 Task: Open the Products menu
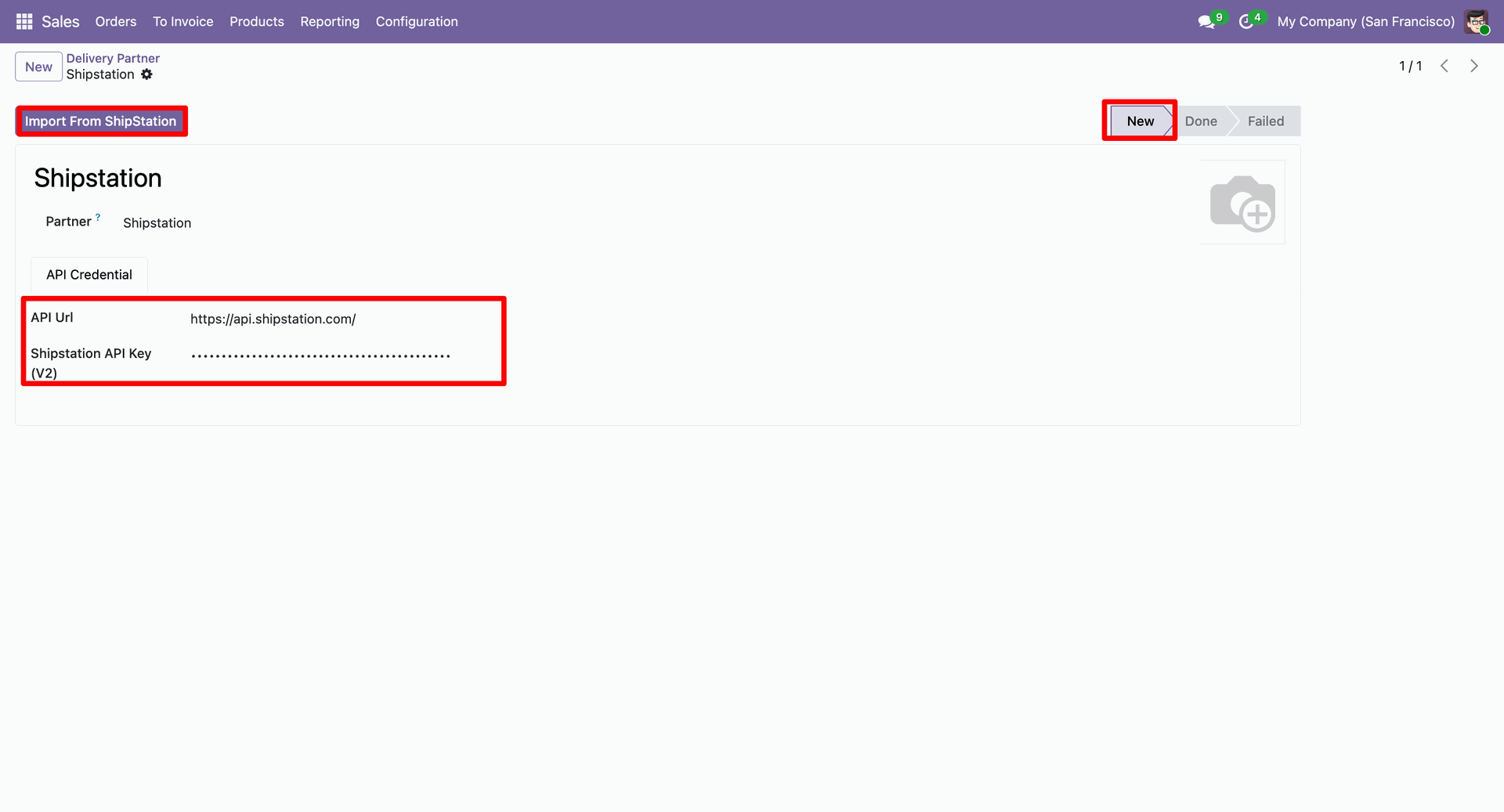[257, 21]
